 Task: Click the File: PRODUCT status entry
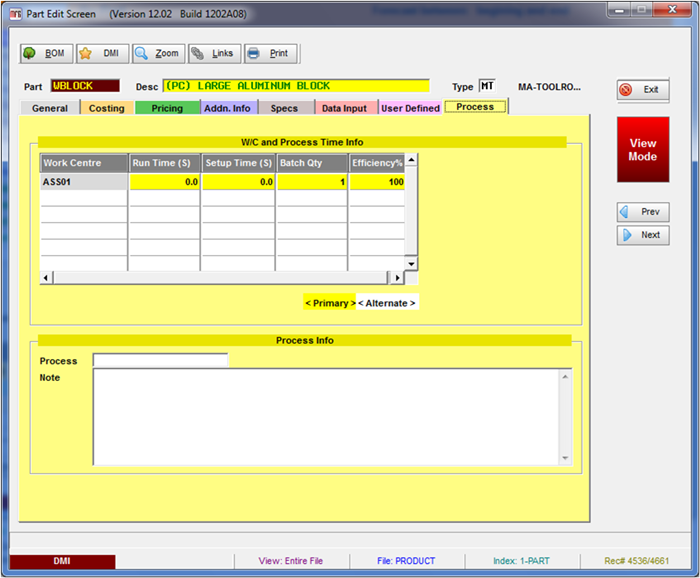pos(406,561)
